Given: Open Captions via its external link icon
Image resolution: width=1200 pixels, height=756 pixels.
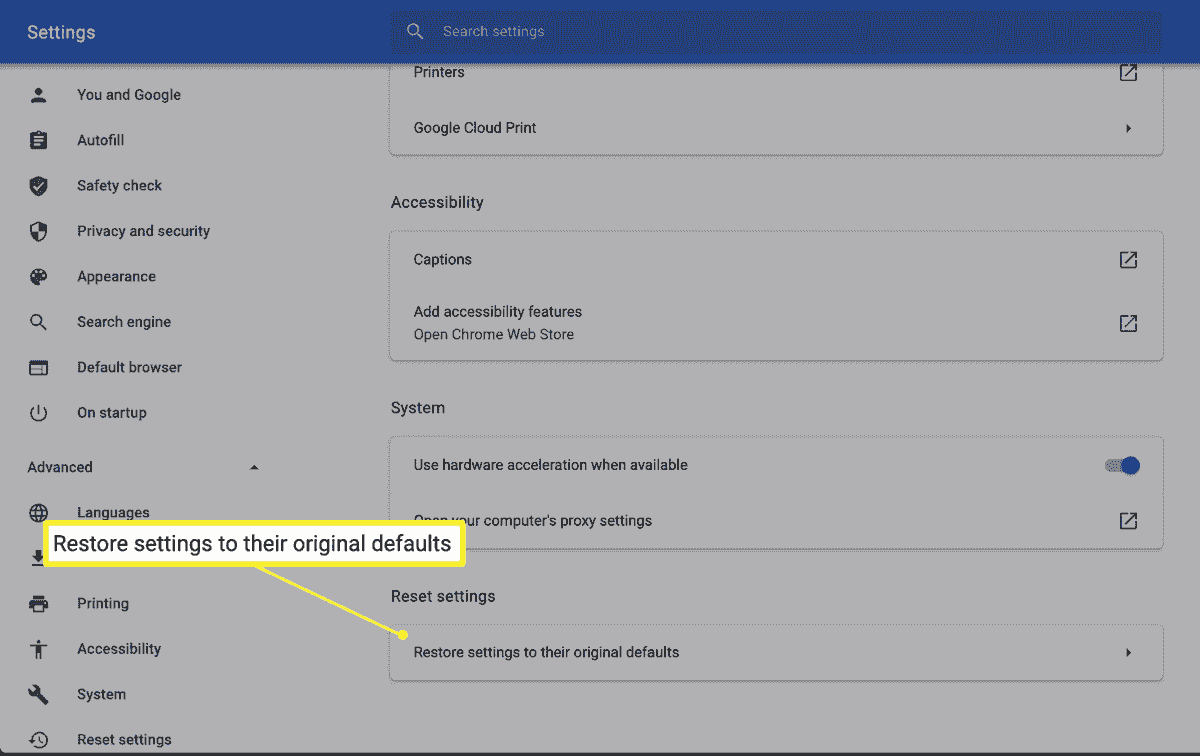Looking at the screenshot, I should pyautogui.click(x=1128, y=259).
